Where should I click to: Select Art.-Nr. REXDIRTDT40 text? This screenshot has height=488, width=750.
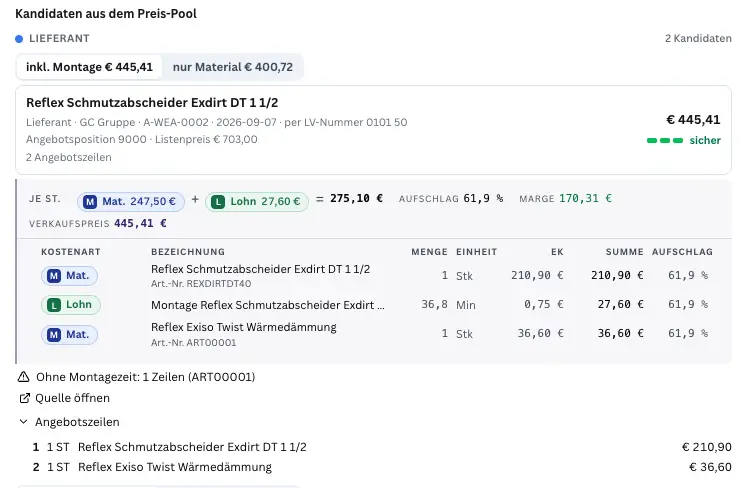201,284
